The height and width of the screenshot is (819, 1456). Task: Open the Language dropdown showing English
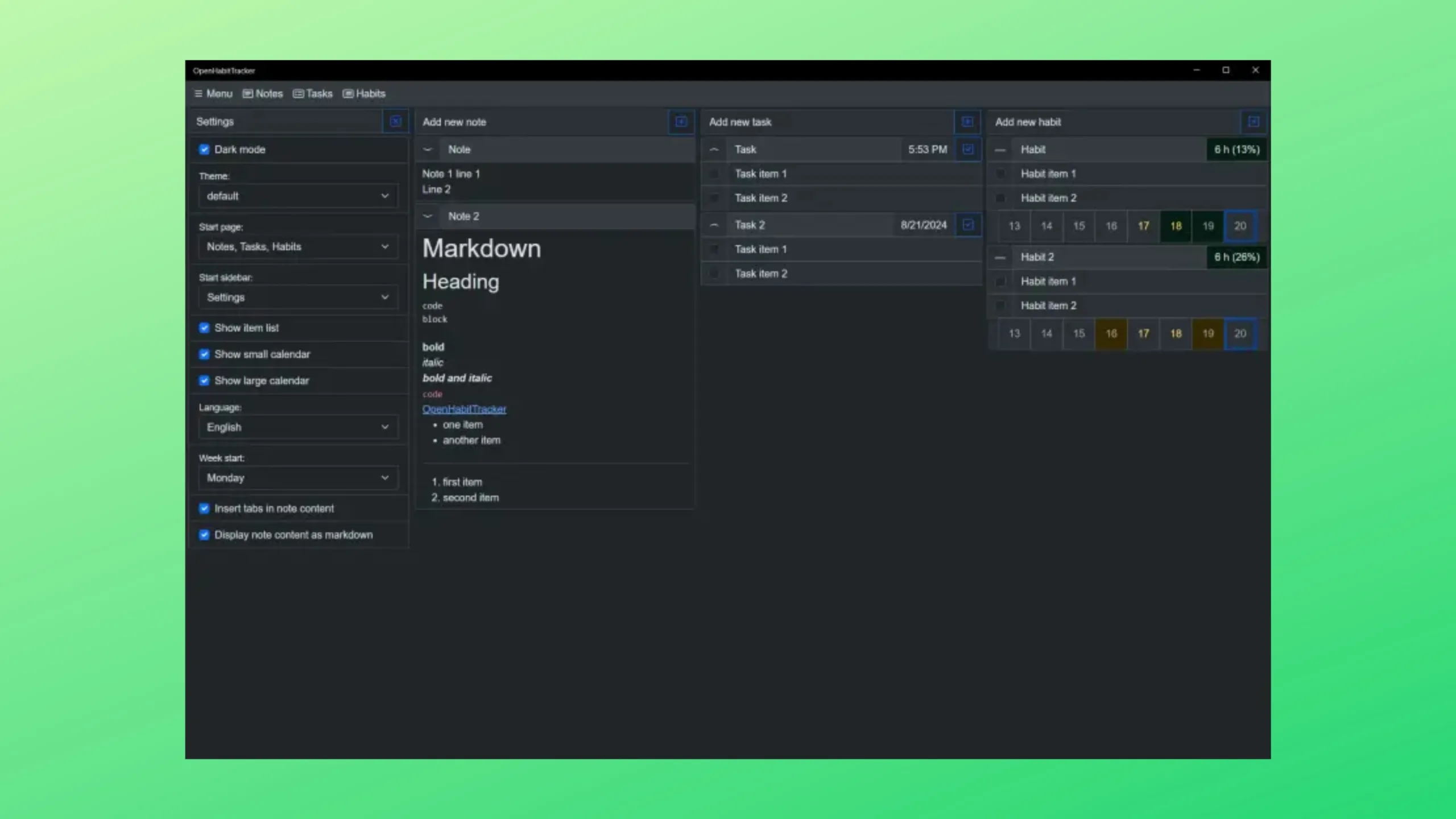click(298, 427)
